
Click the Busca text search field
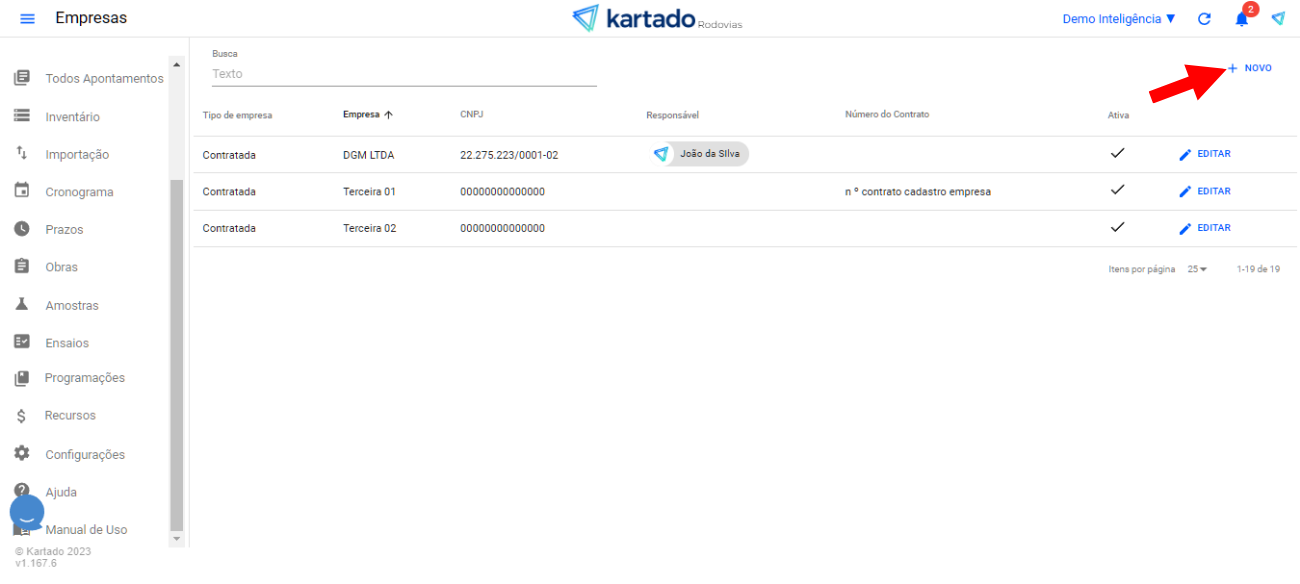click(x=403, y=74)
